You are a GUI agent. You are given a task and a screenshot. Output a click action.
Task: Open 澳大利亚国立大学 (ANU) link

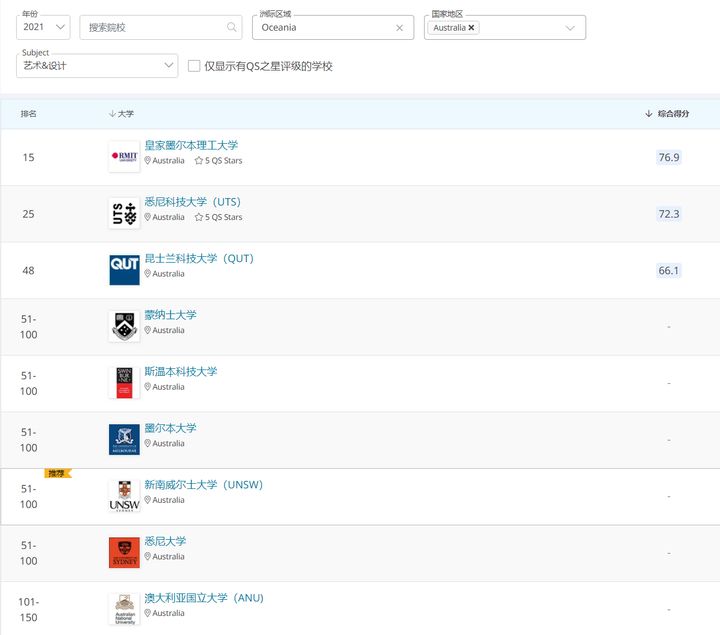pyautogui.click(x=204, y=598)
